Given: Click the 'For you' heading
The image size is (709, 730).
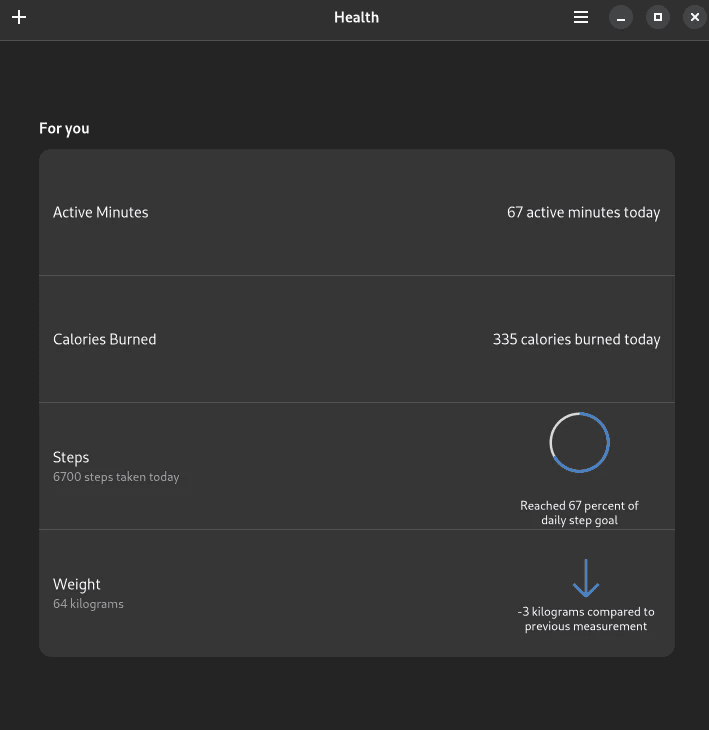Looking at the screenshot, I should coord(64,128).
